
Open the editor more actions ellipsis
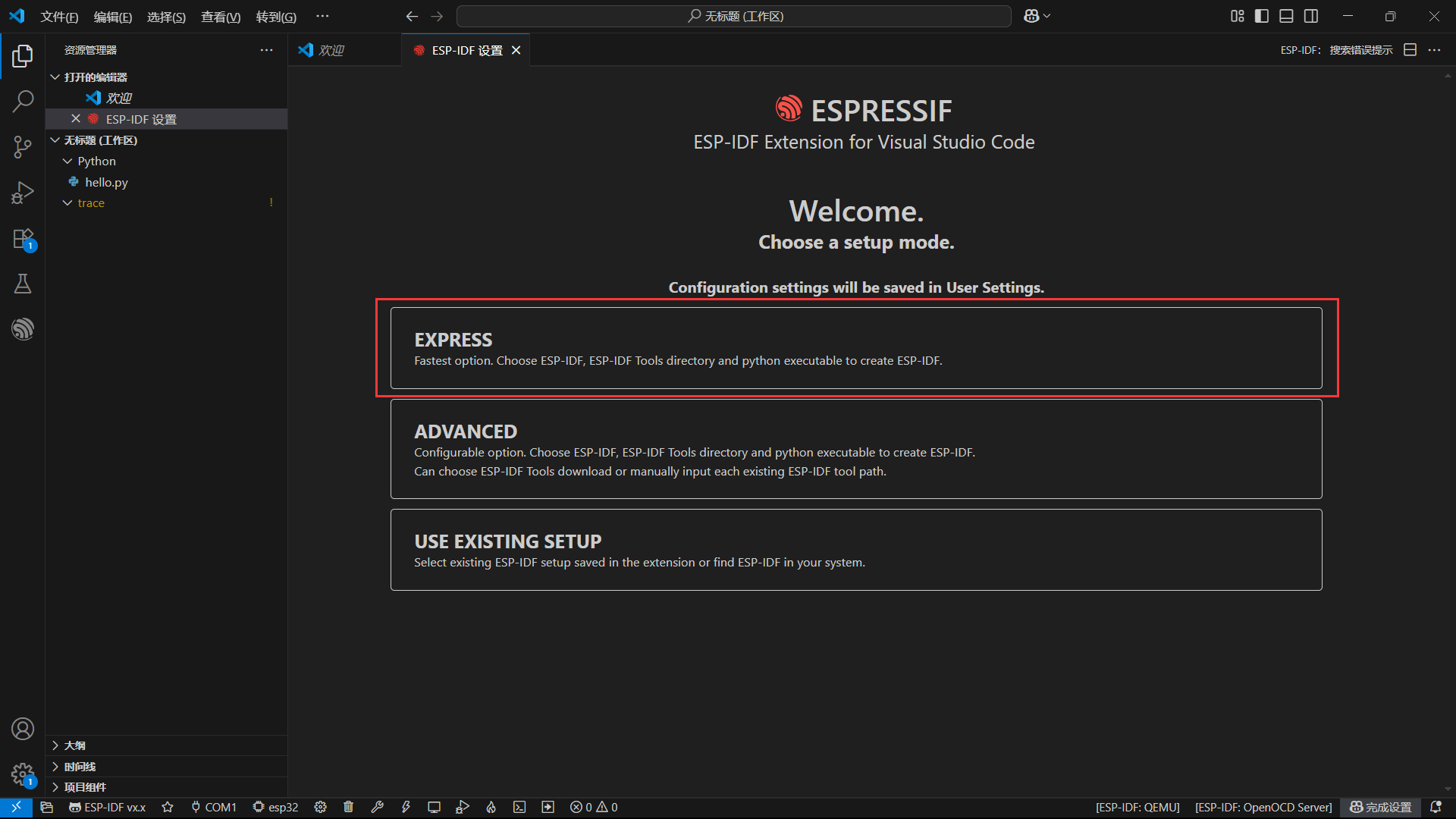click(1434, 50)
